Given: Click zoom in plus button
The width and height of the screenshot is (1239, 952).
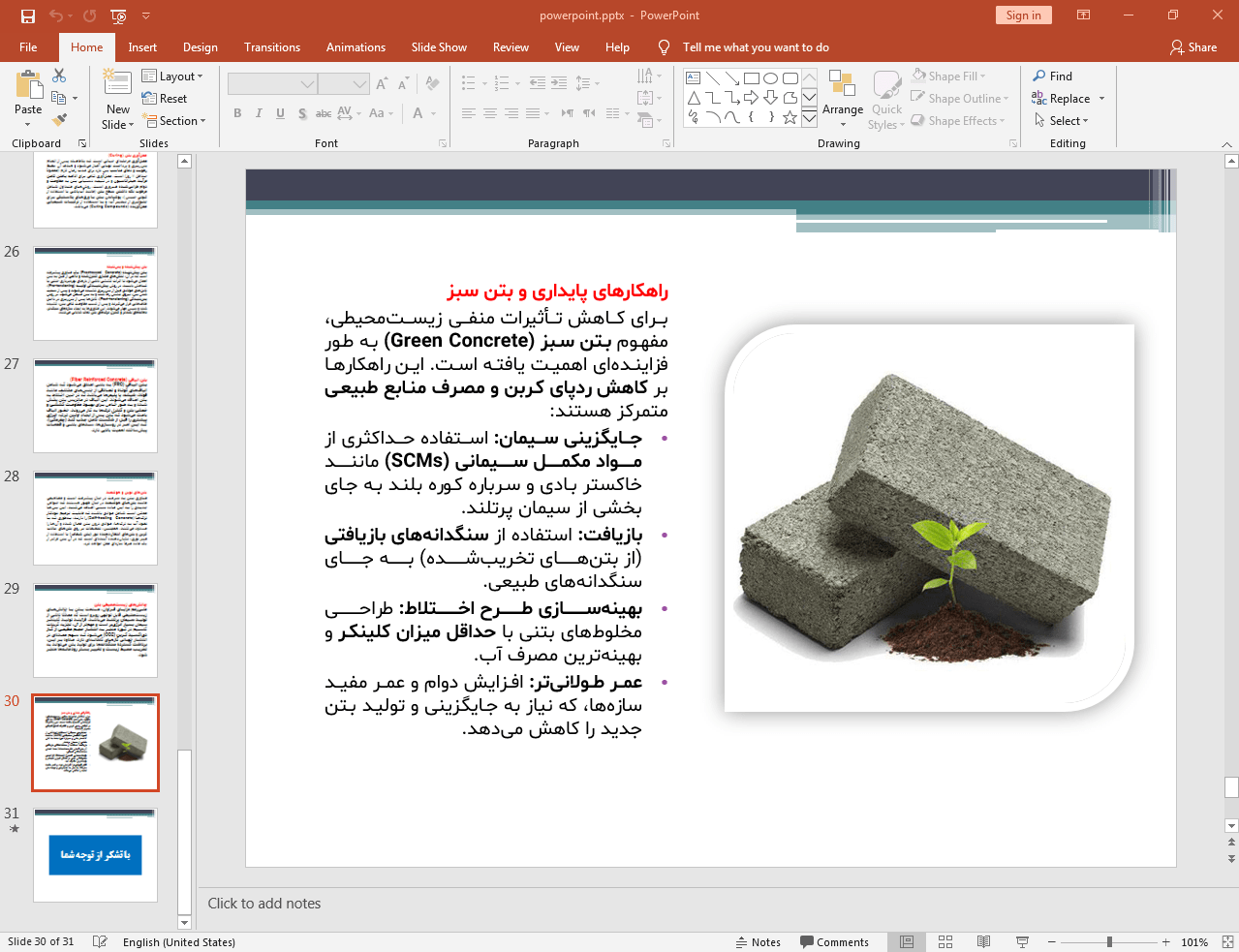Looking at the screenshot, I should coord(1166,941).
